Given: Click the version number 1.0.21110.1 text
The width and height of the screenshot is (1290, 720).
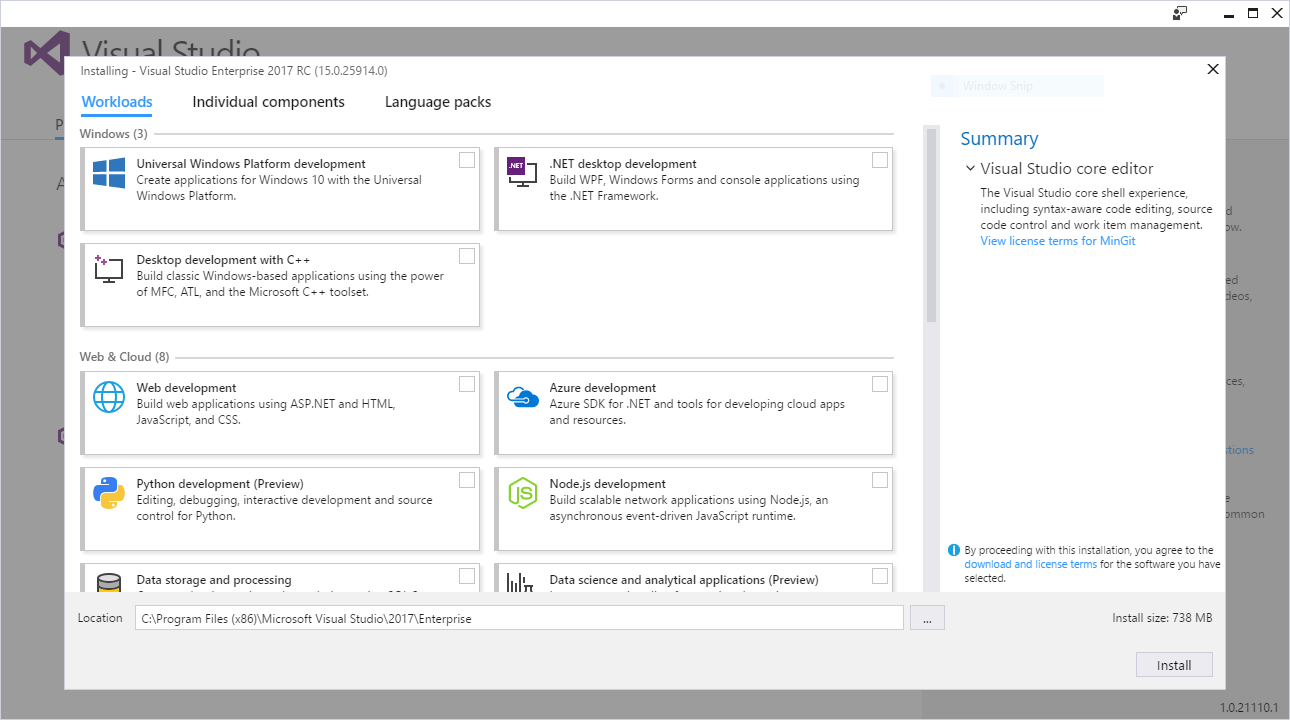Looking at the screenshot, I should point(1249,708).
